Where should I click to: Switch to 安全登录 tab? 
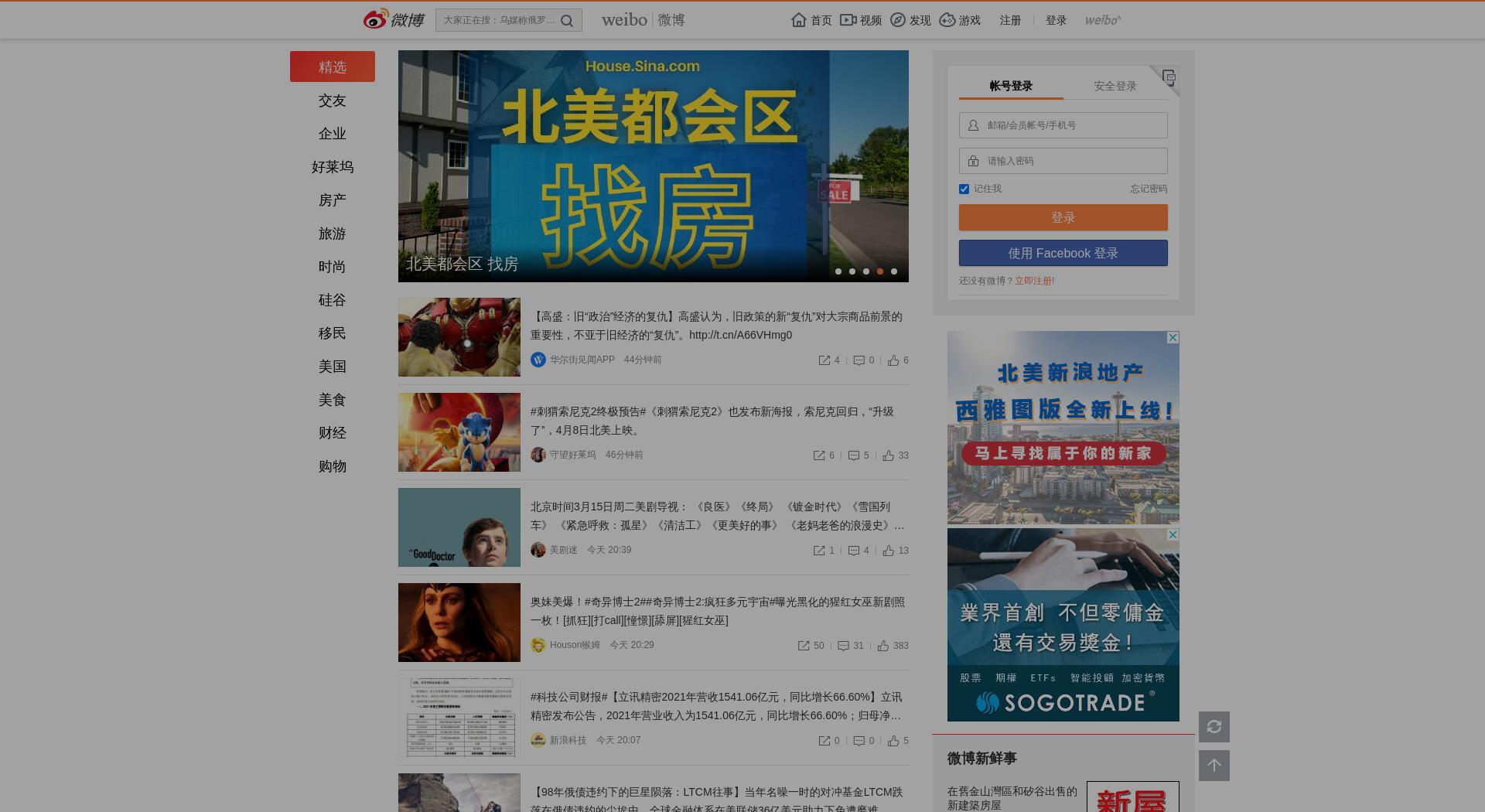pos(1115,86)
